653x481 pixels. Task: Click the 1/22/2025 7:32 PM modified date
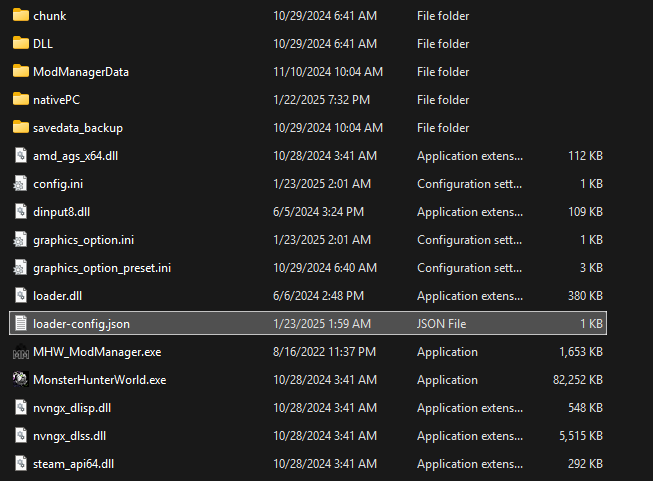[x=321, y=100]
